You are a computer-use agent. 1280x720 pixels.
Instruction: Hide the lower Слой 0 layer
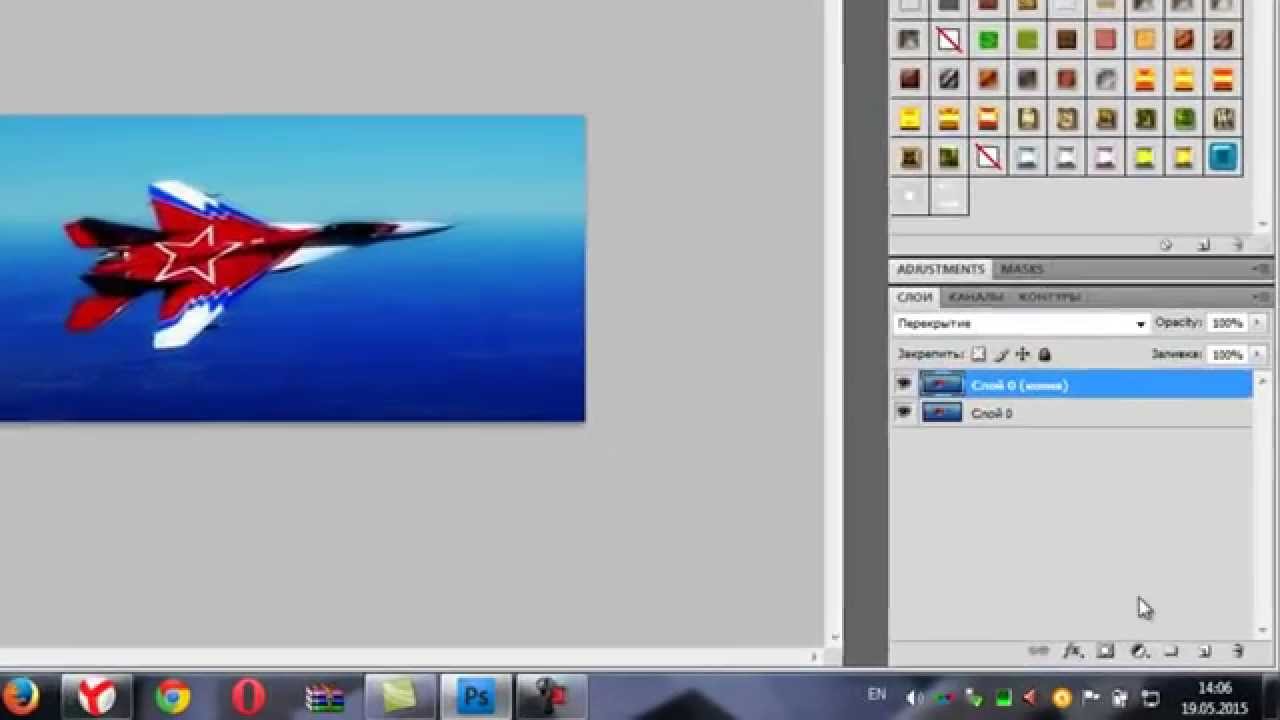click(904, 412)
